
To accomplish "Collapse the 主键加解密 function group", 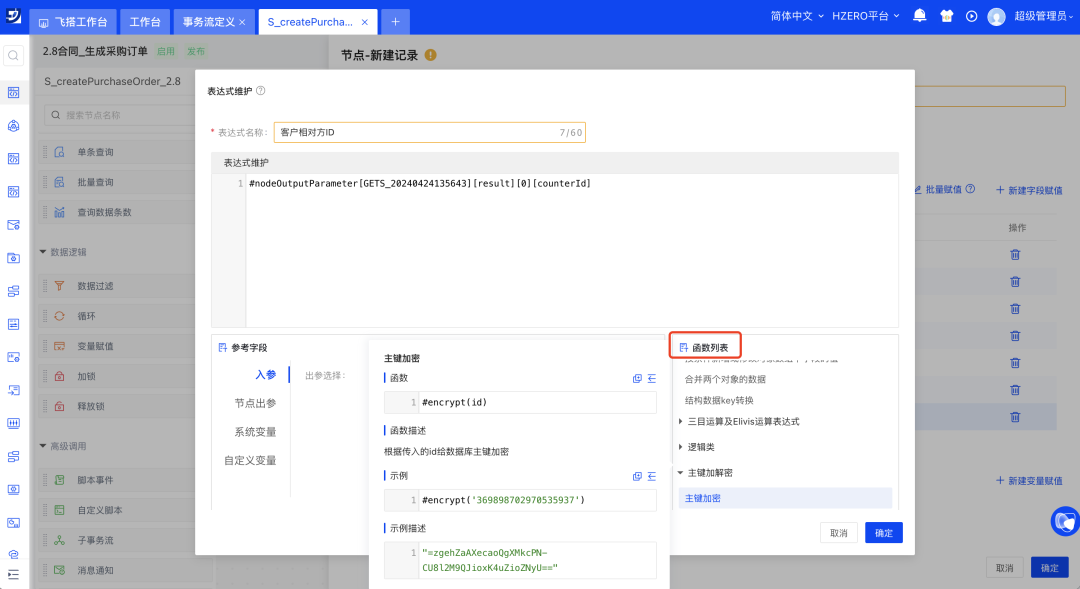I will (x=710, y=473).
